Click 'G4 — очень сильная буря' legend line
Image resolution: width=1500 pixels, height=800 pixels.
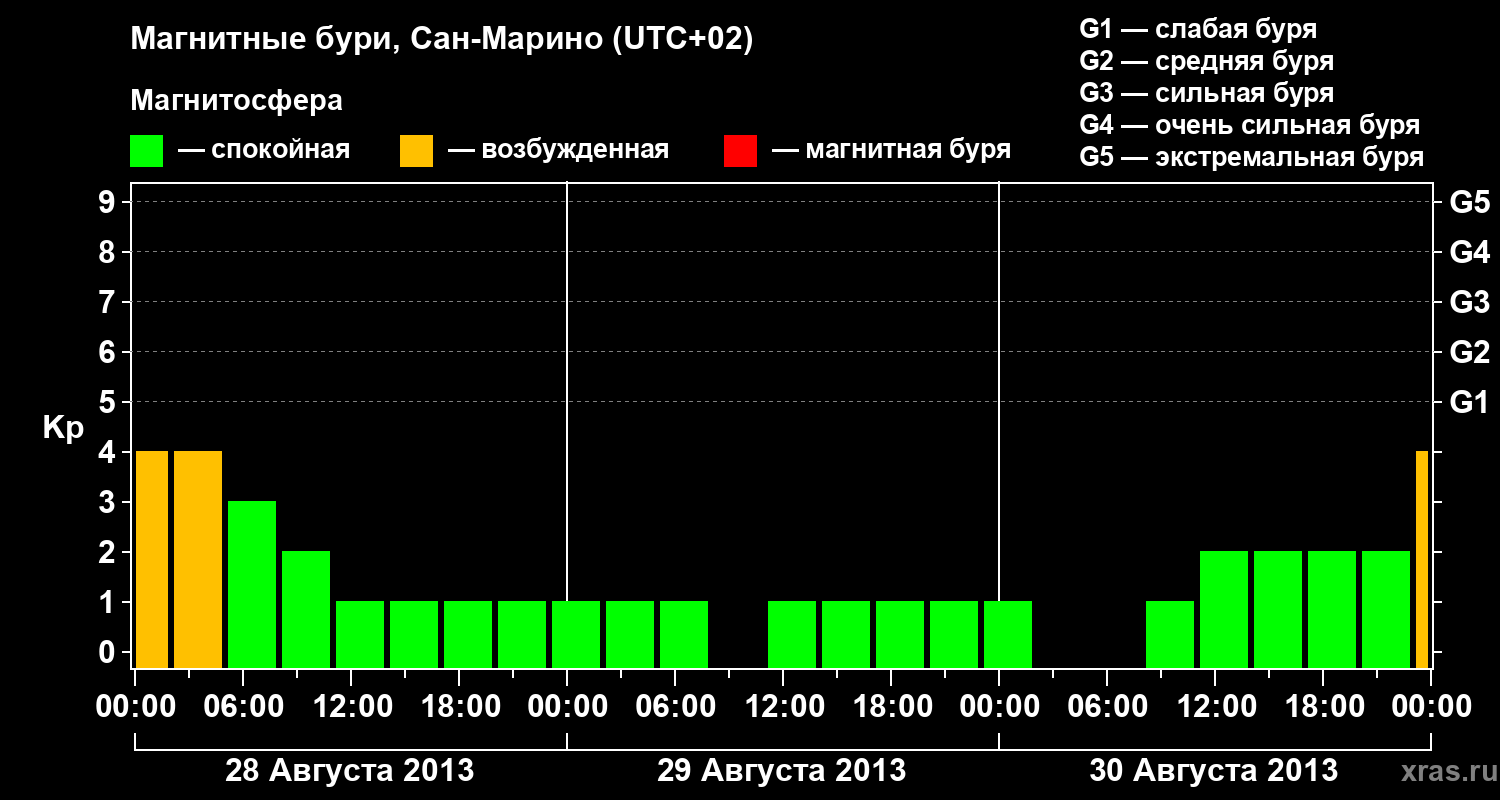point(1249,125)
